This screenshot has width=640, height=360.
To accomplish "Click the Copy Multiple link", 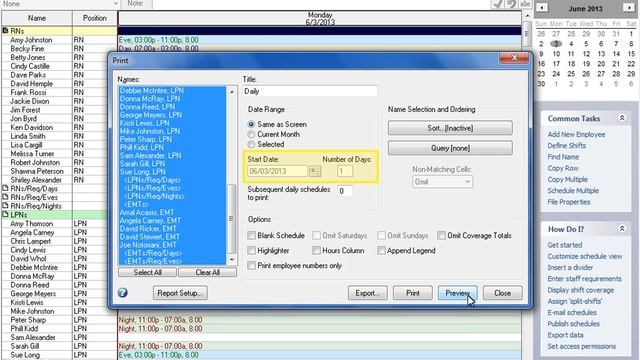I will pos(568,180).
